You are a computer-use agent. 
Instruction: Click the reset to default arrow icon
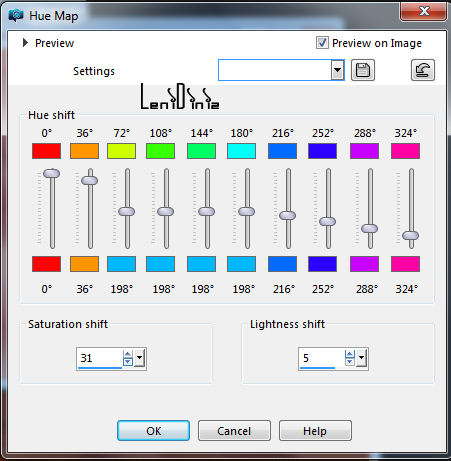pos(423,70)
